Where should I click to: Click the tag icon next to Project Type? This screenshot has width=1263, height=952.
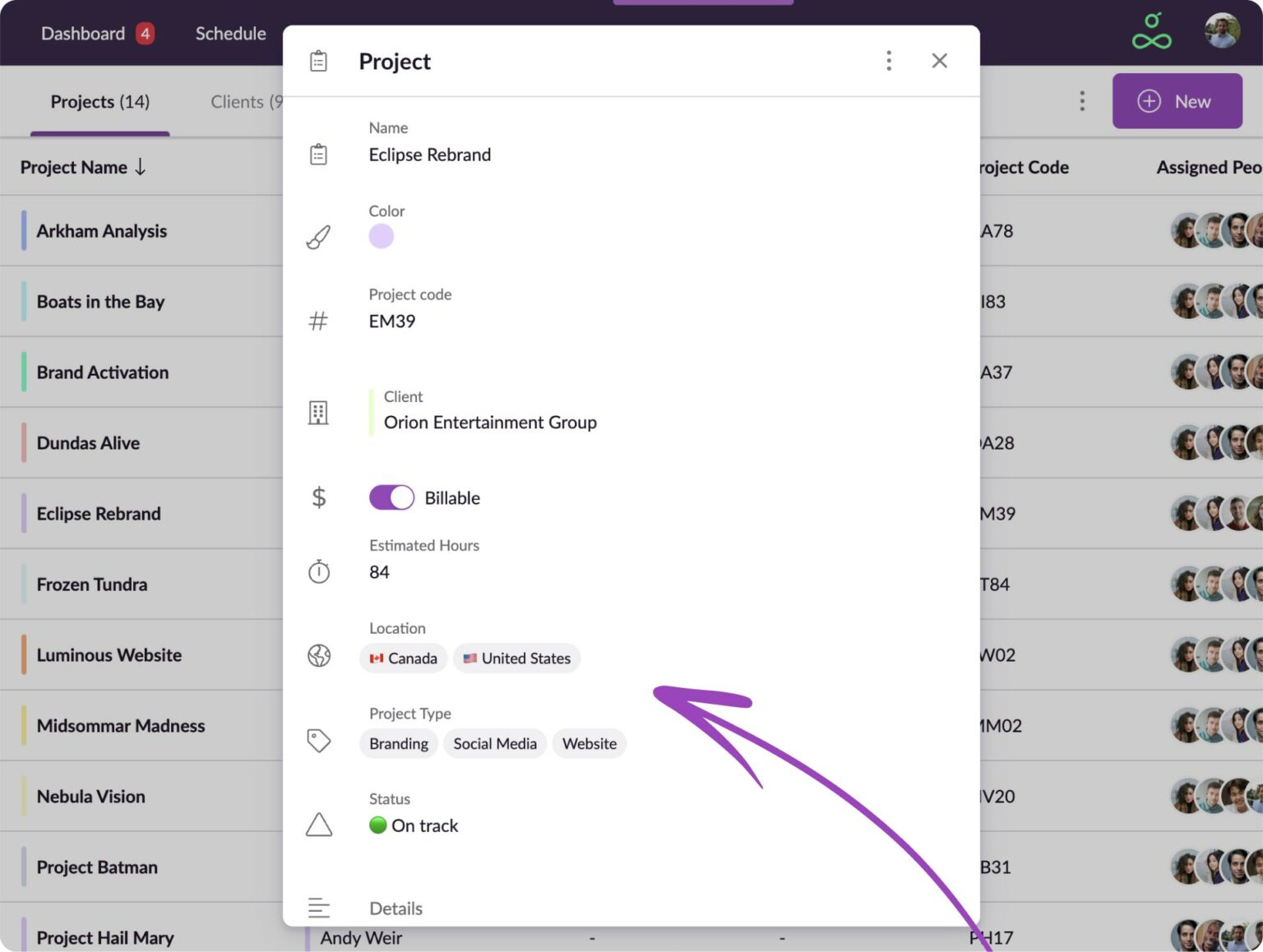319,740
